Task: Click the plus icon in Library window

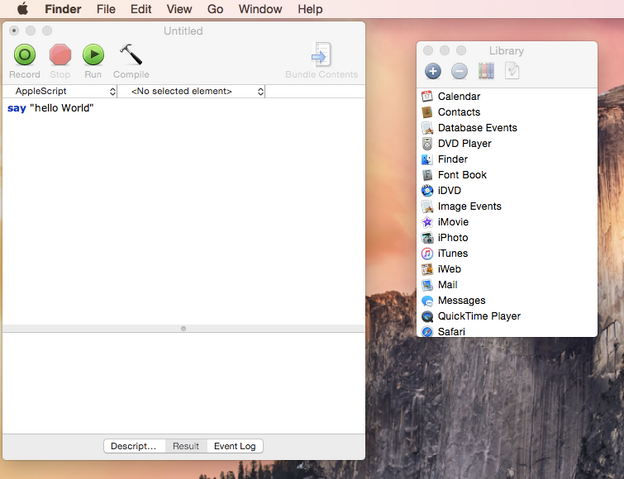Action: click(433, 71)
